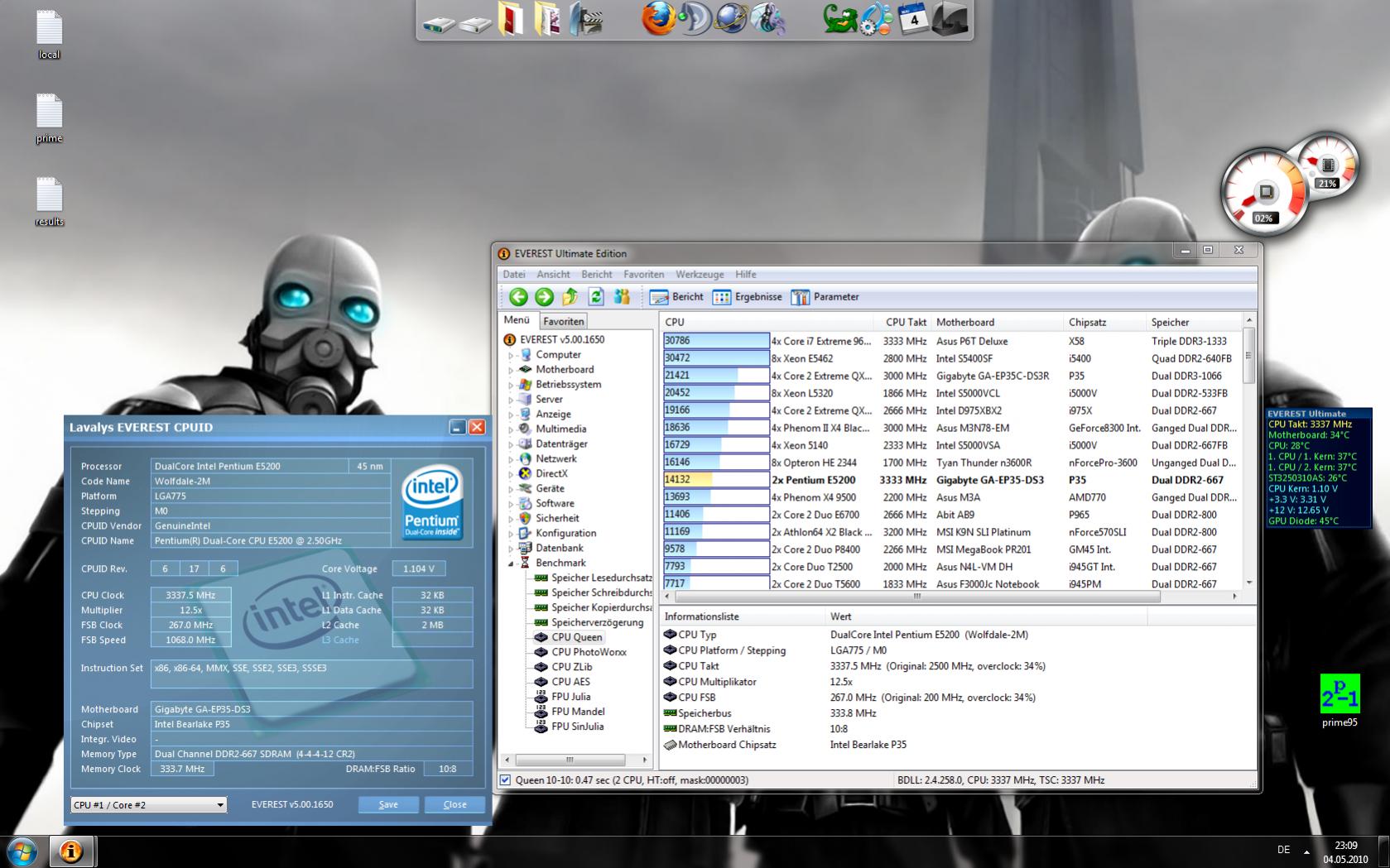
Task: Sort by the Speicher column header
Action: [1194, 322]
